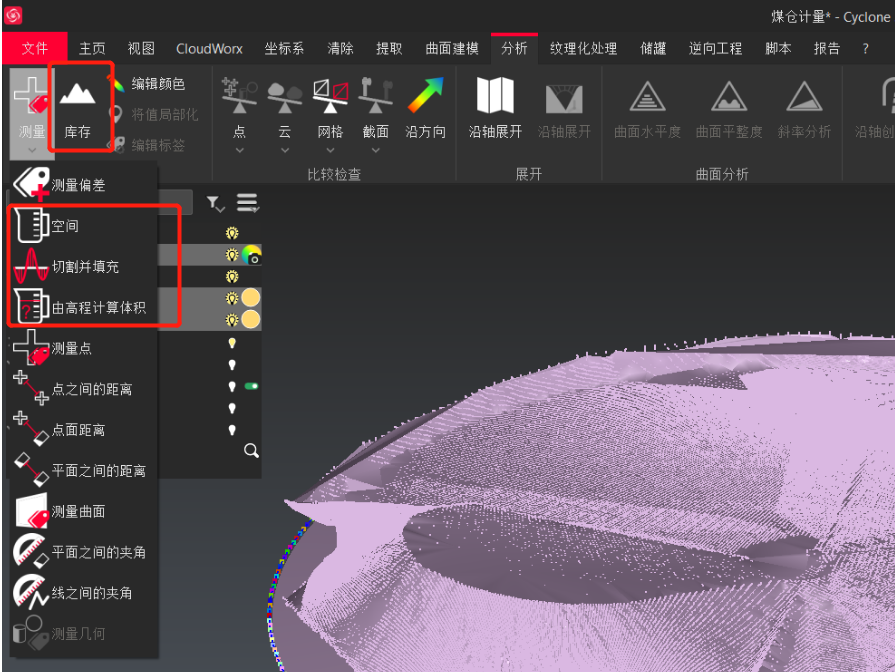Switch to the 逆向工程 tab
This screenshot has width=895, height=672.
715,49
